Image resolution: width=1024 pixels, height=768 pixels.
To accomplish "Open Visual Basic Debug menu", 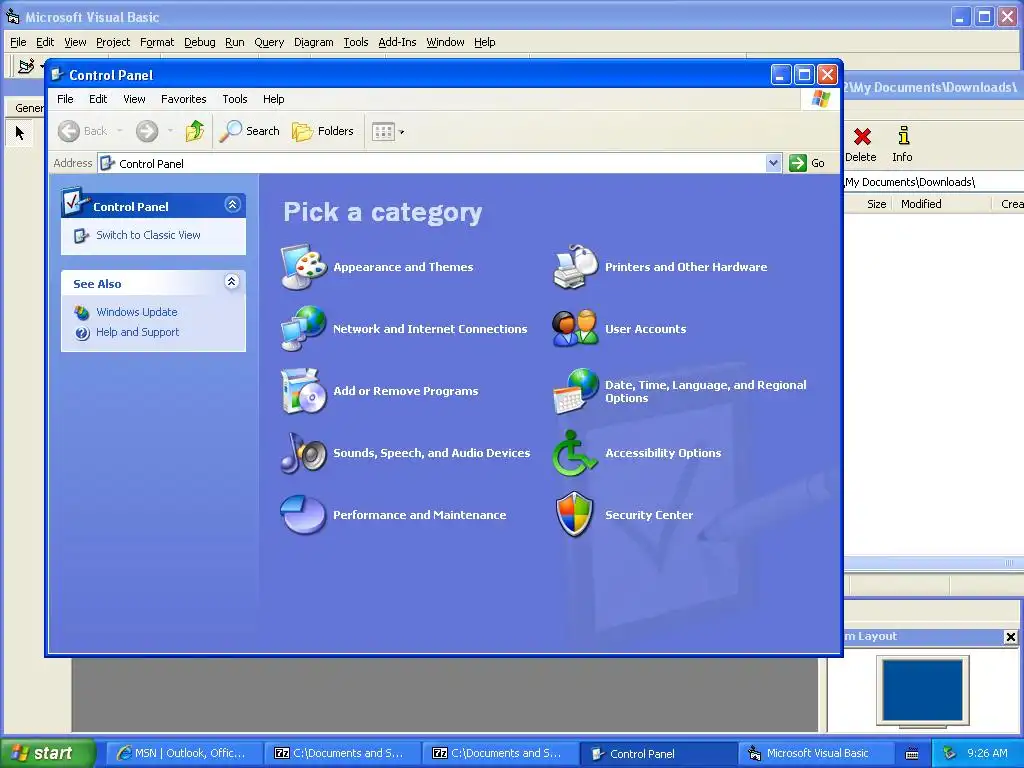I will (x=200, y=42).
